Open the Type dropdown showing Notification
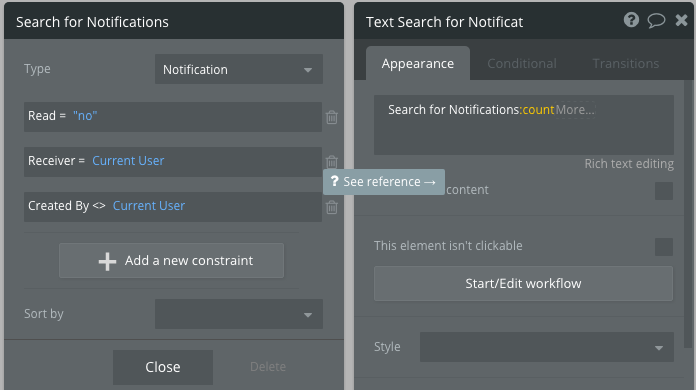 pyautogui.click(x=239, y=69)
